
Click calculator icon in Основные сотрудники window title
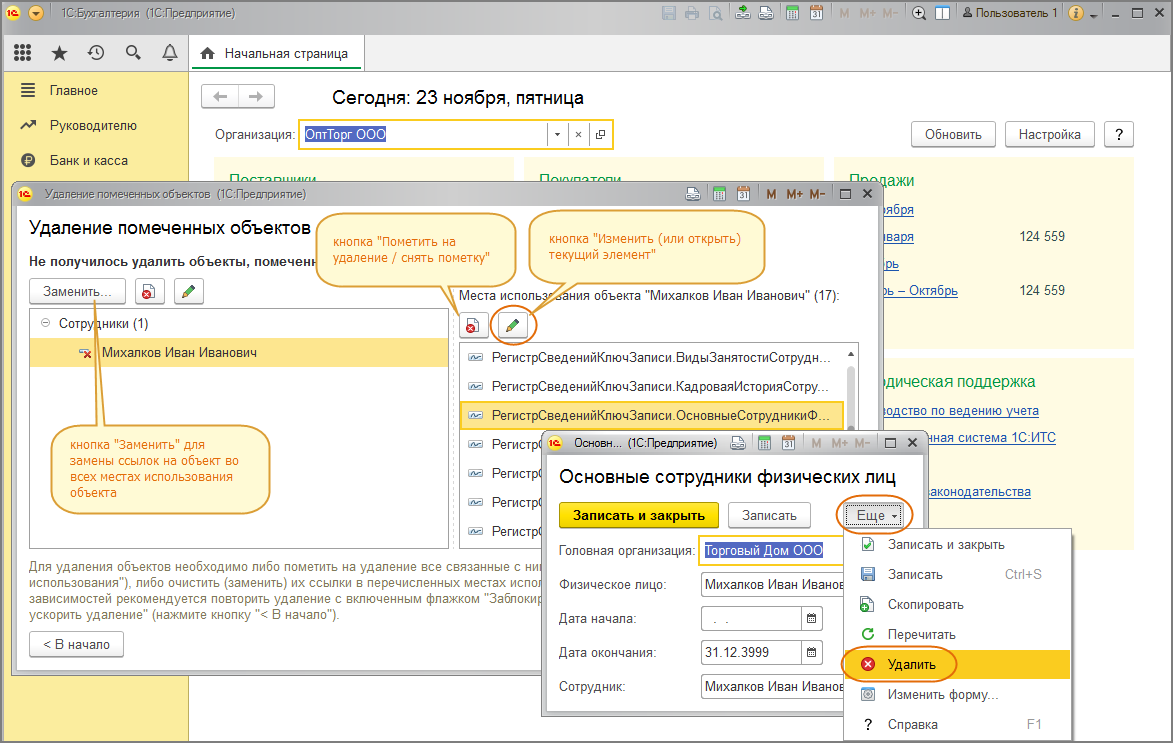[x=764, y=443]
